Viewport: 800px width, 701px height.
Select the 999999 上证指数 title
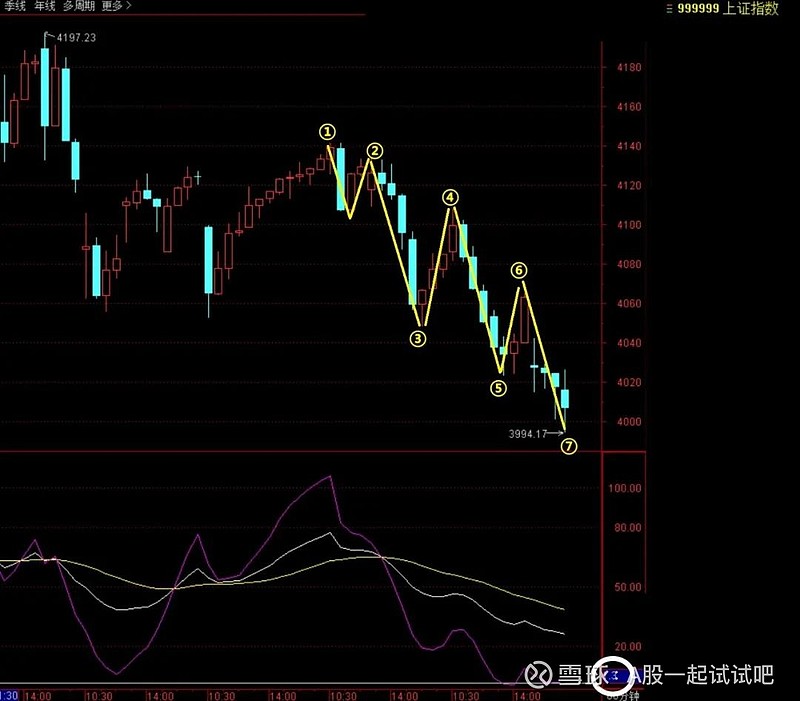728,9
